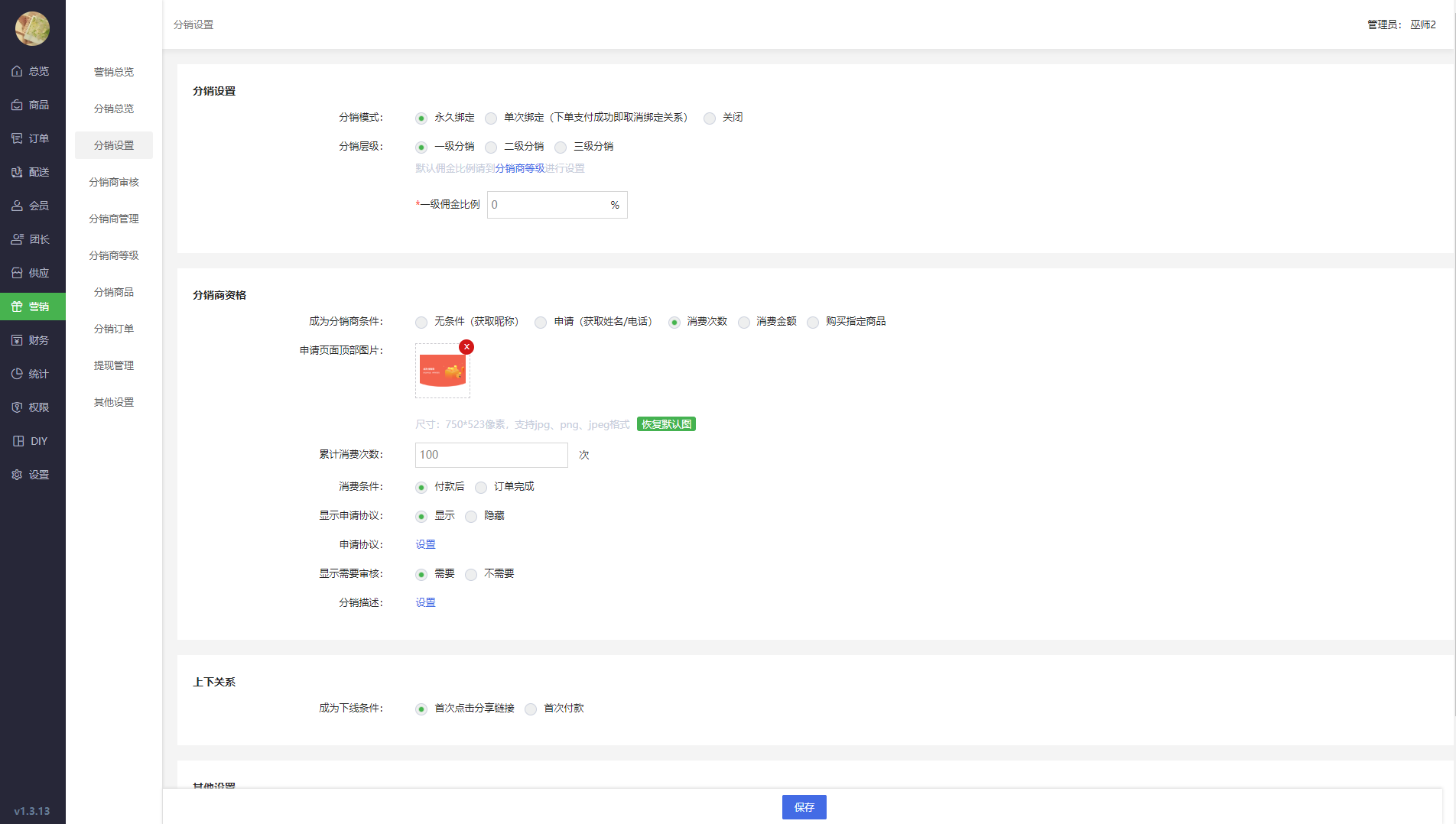Go to 提现管理 submenu item
This screenshot has width=1456, height=824.
[114, 365]
